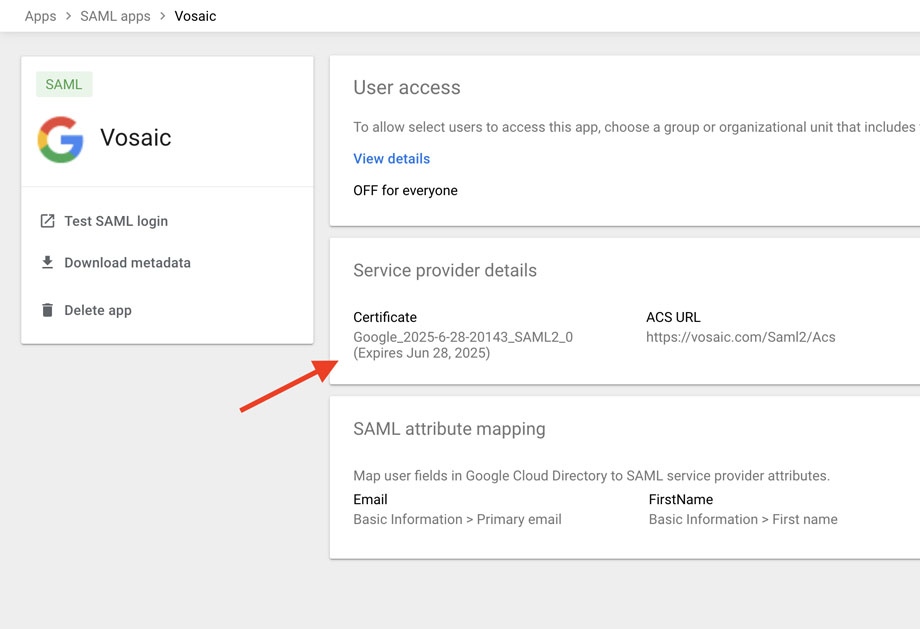This screenshot has width=920, height=629.
Task: Expand the User access card heading
Action: [x=407, y=87]
